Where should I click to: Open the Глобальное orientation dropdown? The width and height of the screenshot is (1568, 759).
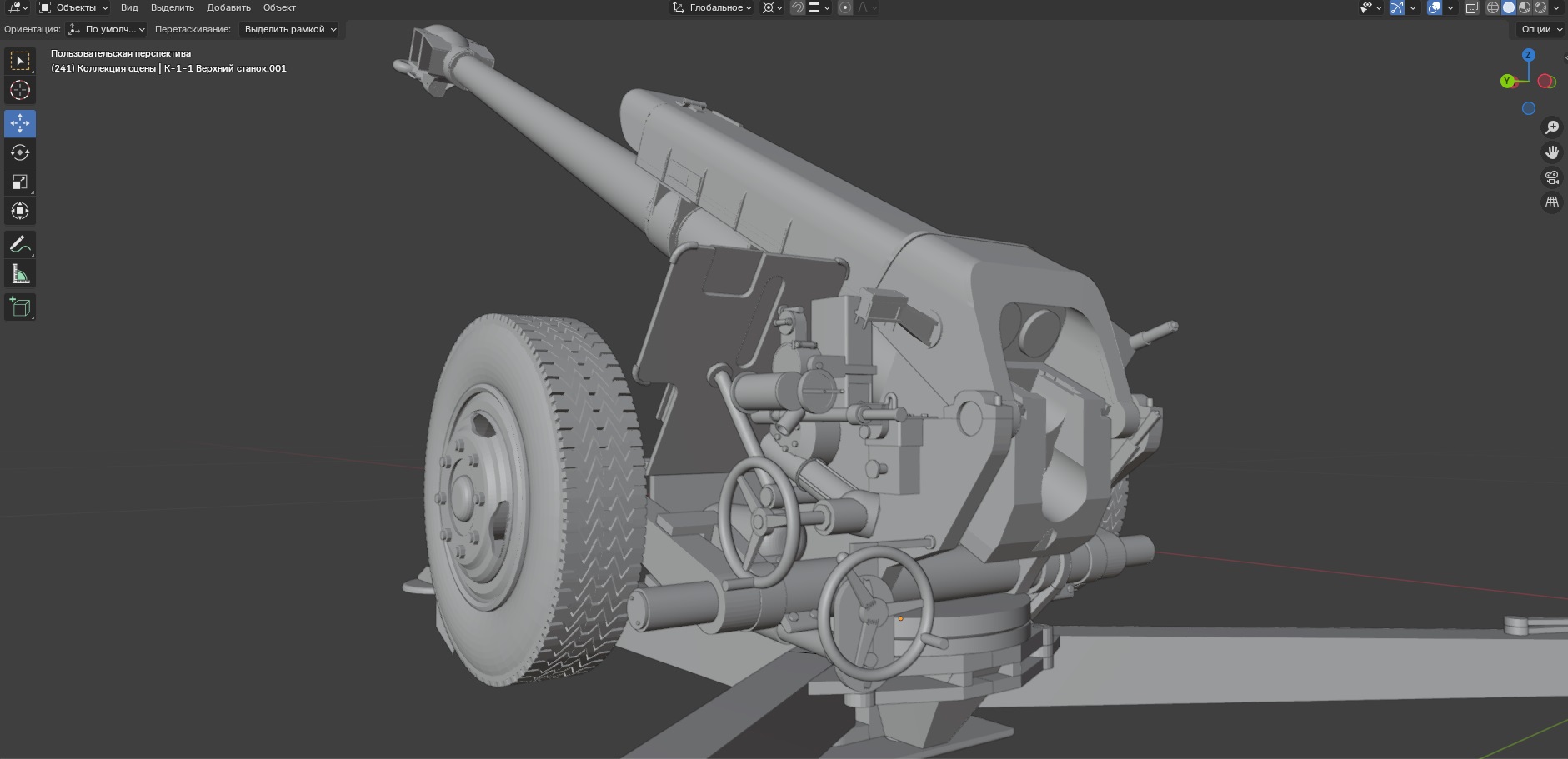713,7
